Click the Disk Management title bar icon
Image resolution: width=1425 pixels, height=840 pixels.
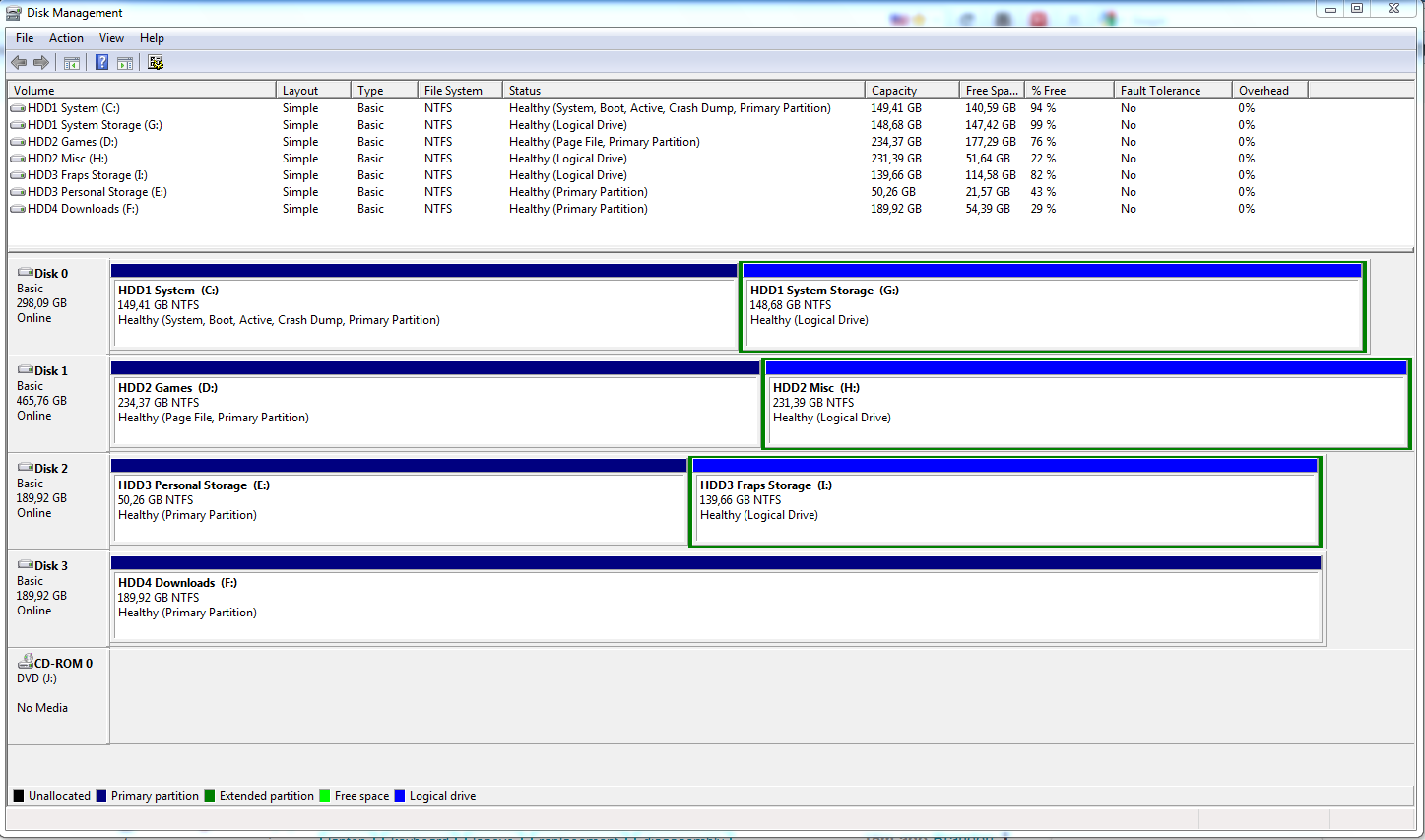(14, 13)
